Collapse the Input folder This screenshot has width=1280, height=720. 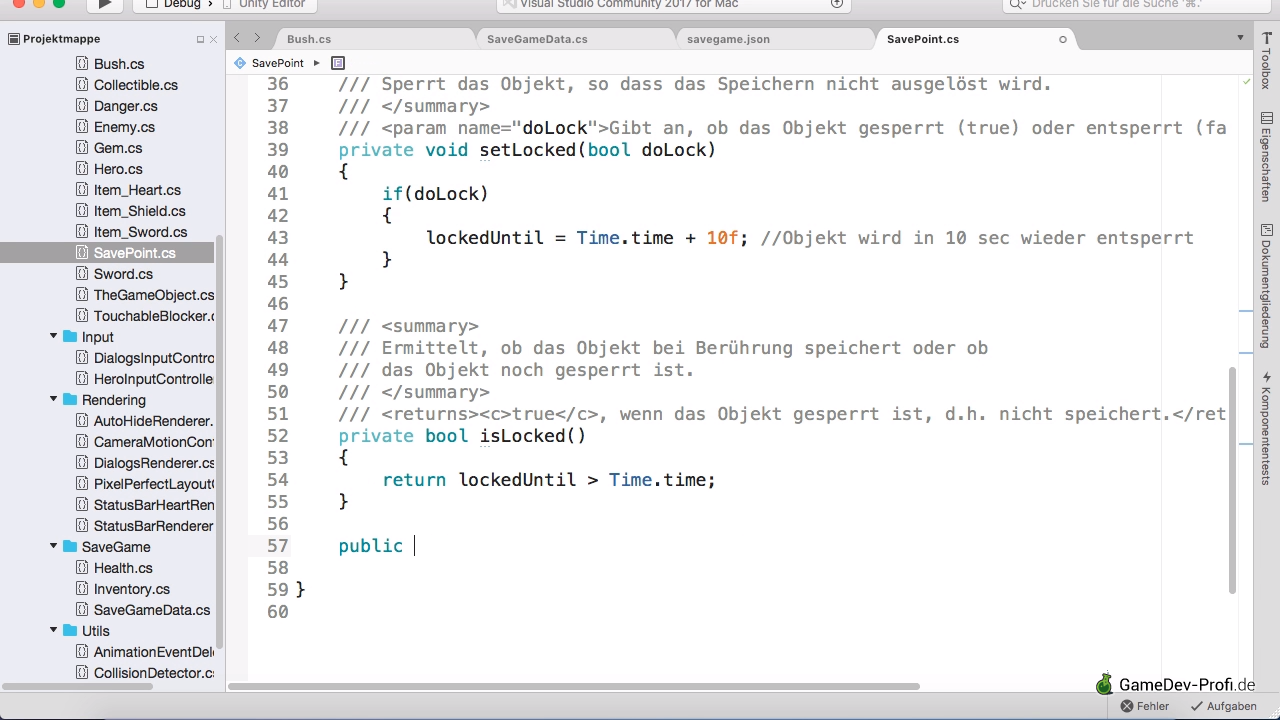tap(54, 337)
